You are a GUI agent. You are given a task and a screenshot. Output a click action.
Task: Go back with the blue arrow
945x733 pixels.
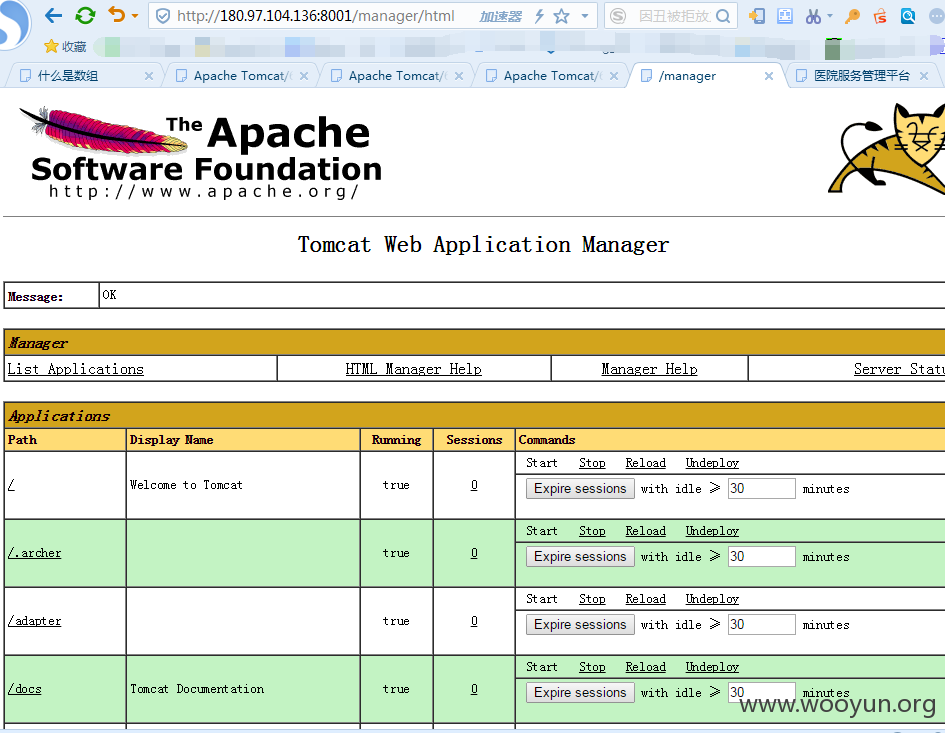[x=54, y=15]
